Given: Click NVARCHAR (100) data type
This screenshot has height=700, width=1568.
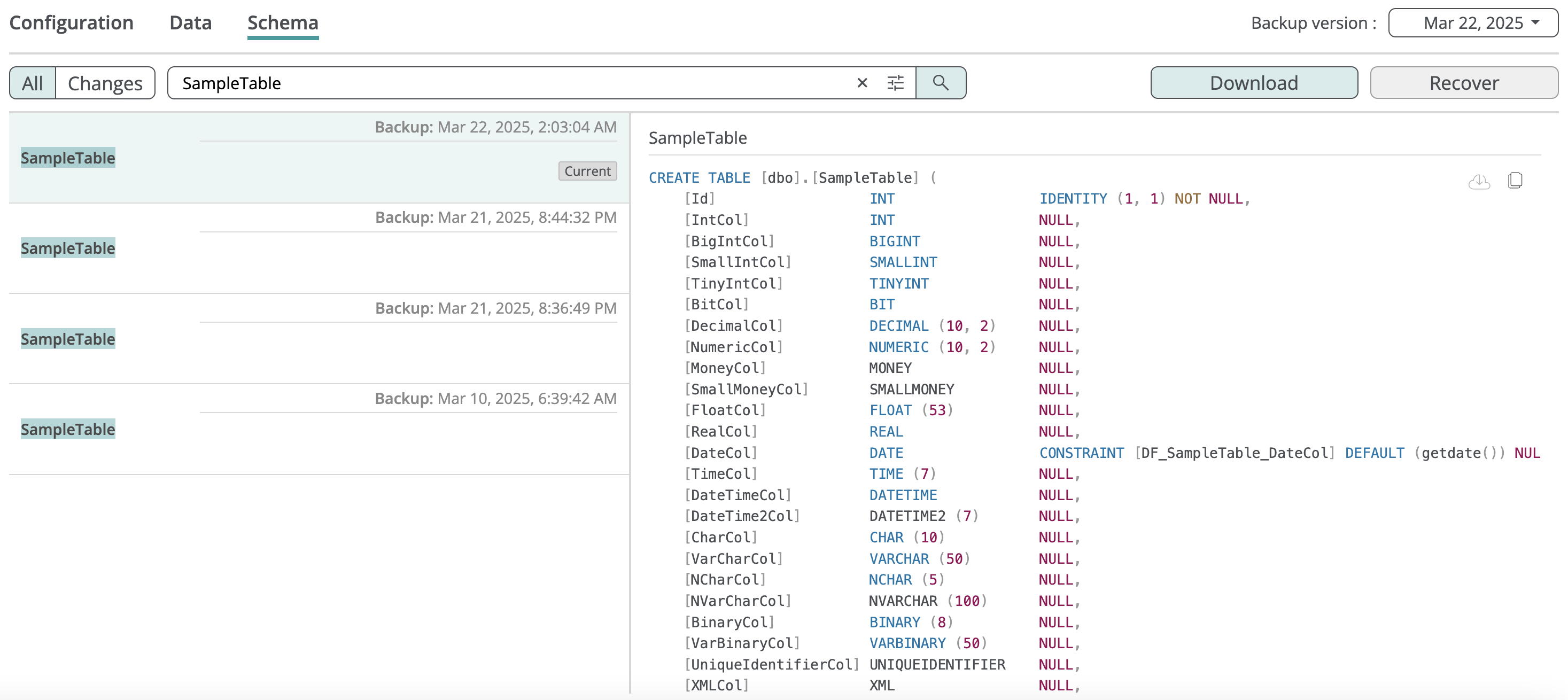Looking at the screenshot, I should 928,601.
